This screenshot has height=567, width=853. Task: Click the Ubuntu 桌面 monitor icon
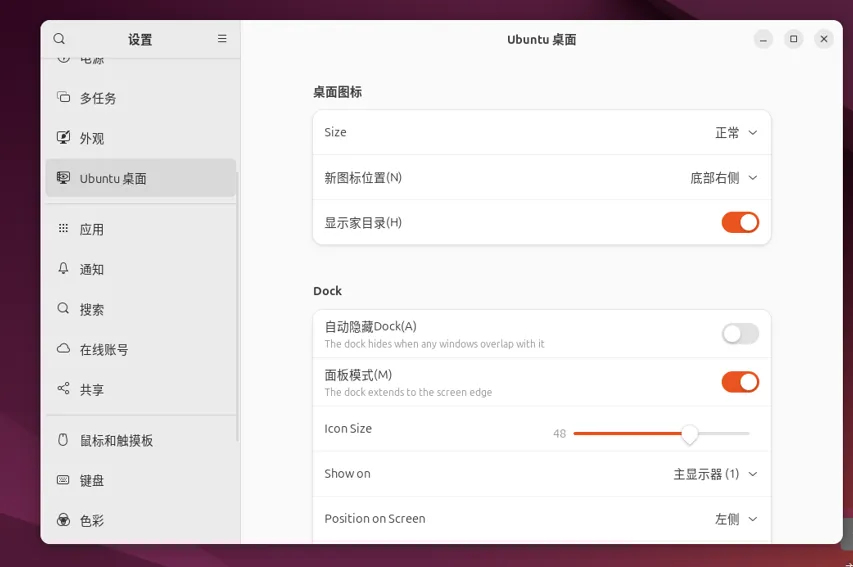point(64,177)
